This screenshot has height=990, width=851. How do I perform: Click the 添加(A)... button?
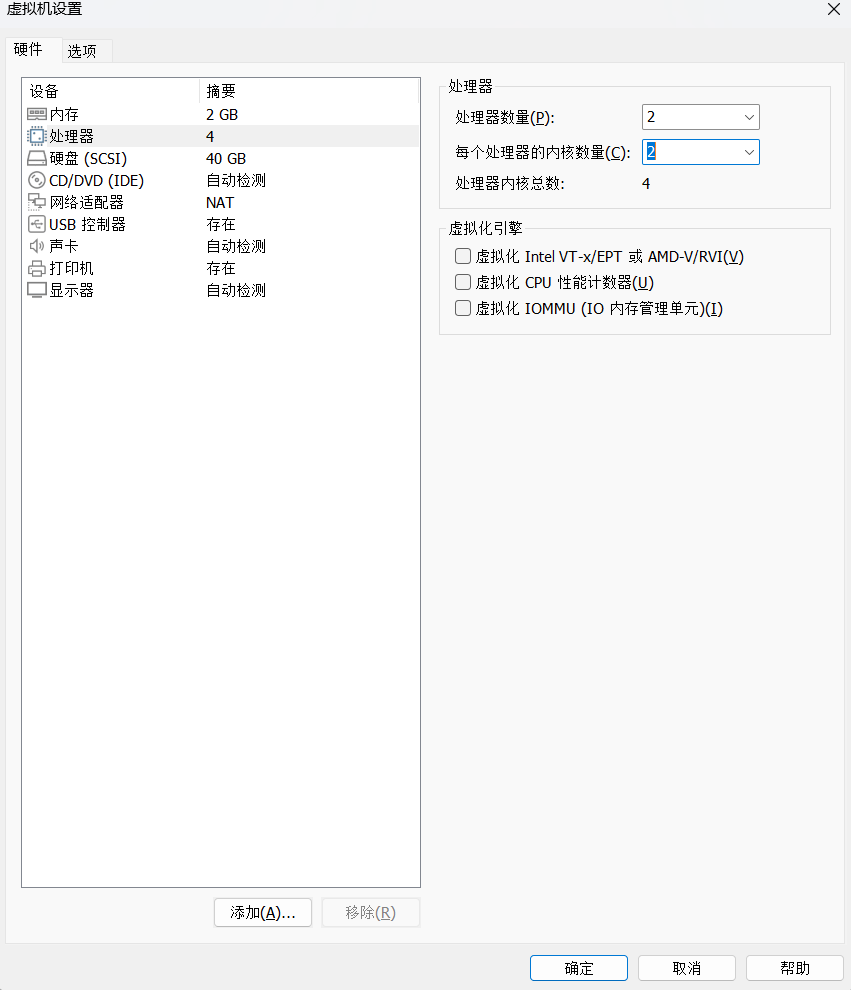[x=263, y=912]
